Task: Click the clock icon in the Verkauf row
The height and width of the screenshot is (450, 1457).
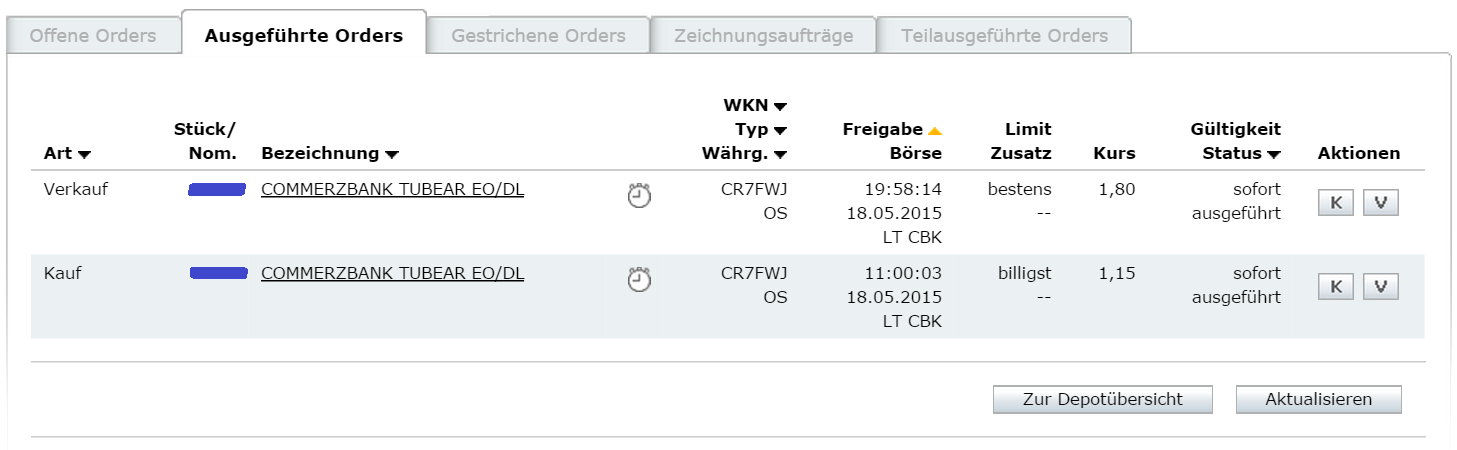Action: coord(639,196)
